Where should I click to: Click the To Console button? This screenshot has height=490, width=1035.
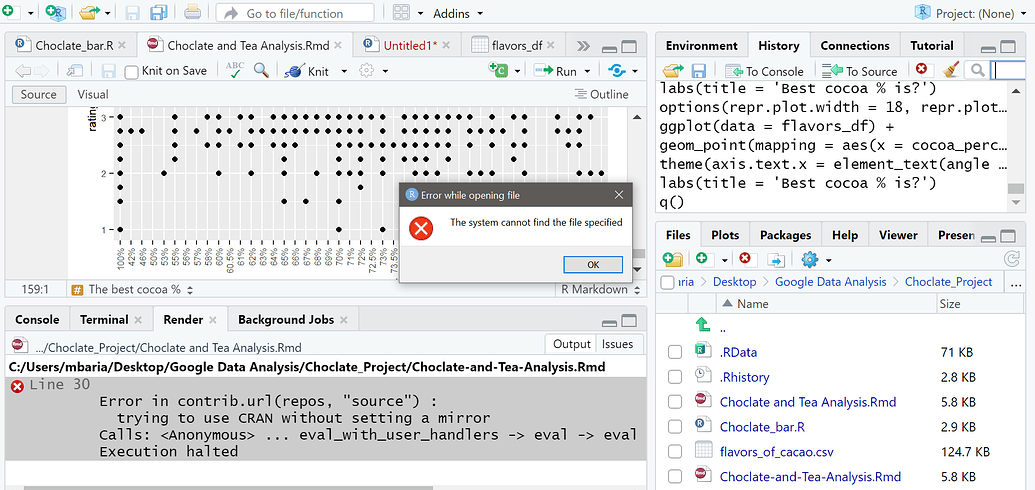(x=764, y=71)
